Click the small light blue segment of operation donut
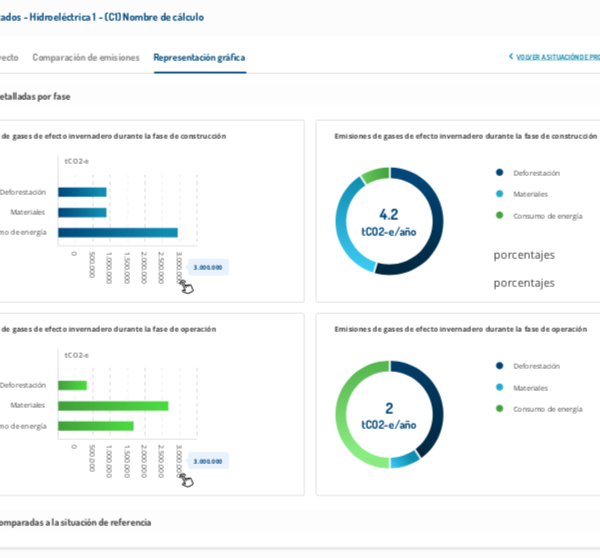This screenshot has height=558, width=600. pos(405,460)
